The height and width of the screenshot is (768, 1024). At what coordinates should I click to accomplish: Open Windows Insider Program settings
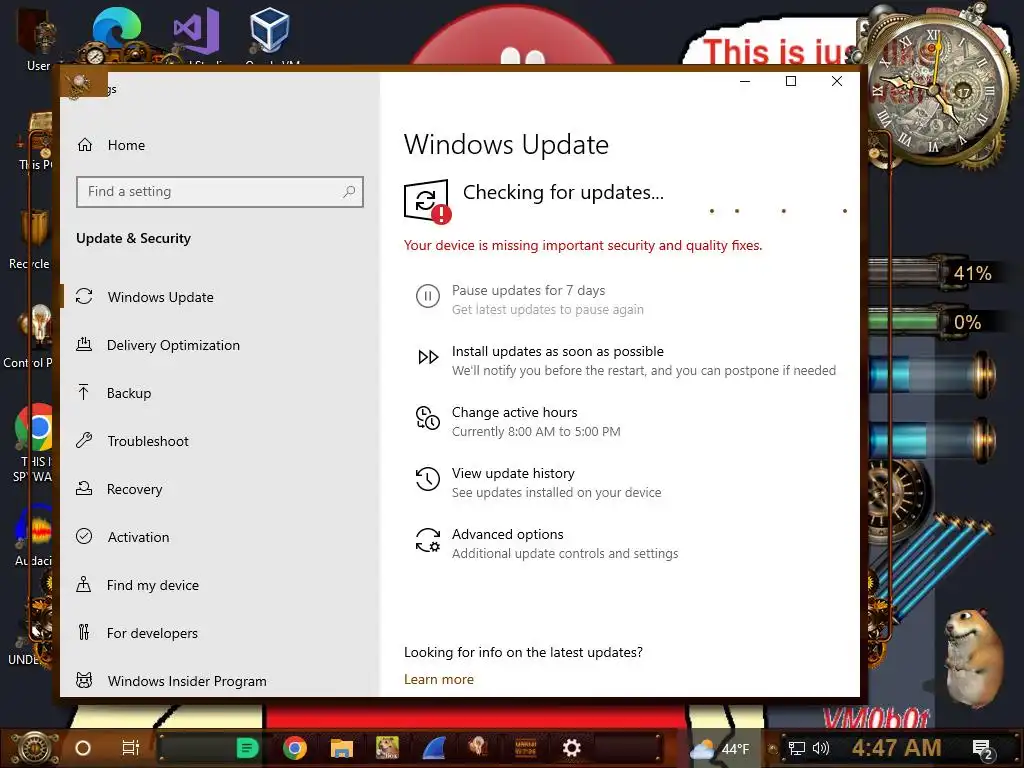click(x=187, y=681)
